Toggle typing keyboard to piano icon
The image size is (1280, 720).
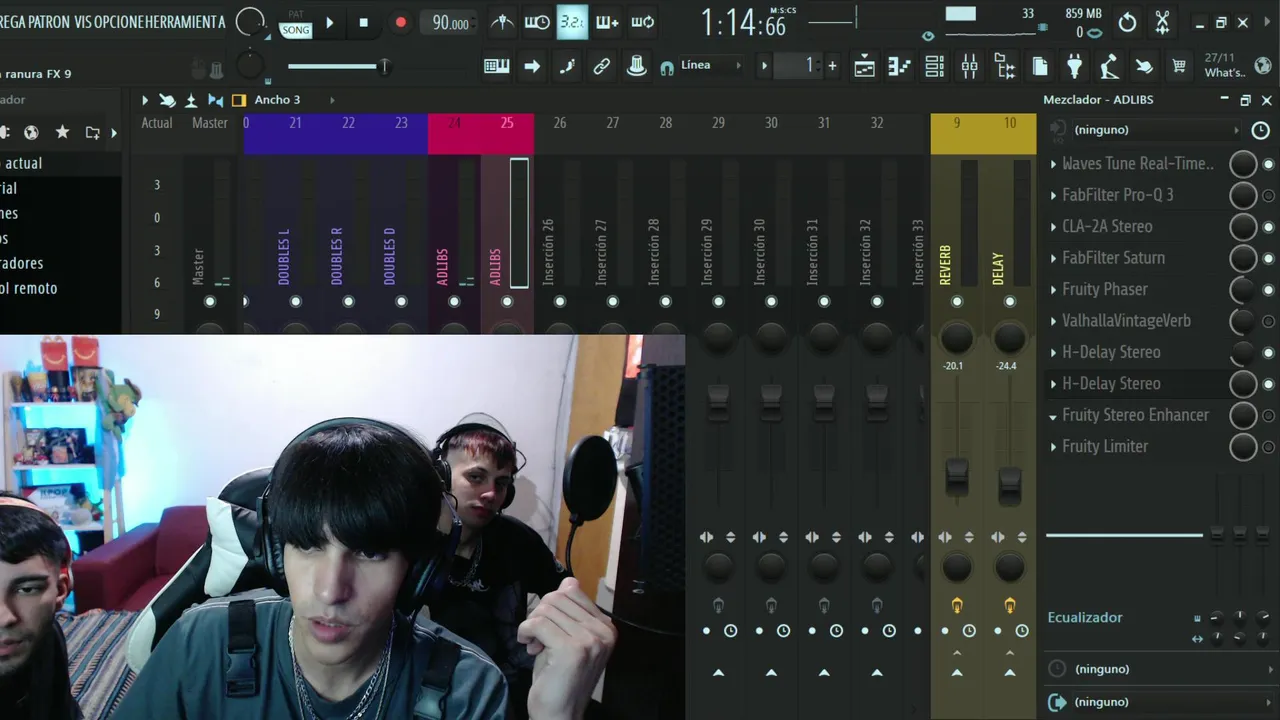pyautogui.click(x=497, y=66)
